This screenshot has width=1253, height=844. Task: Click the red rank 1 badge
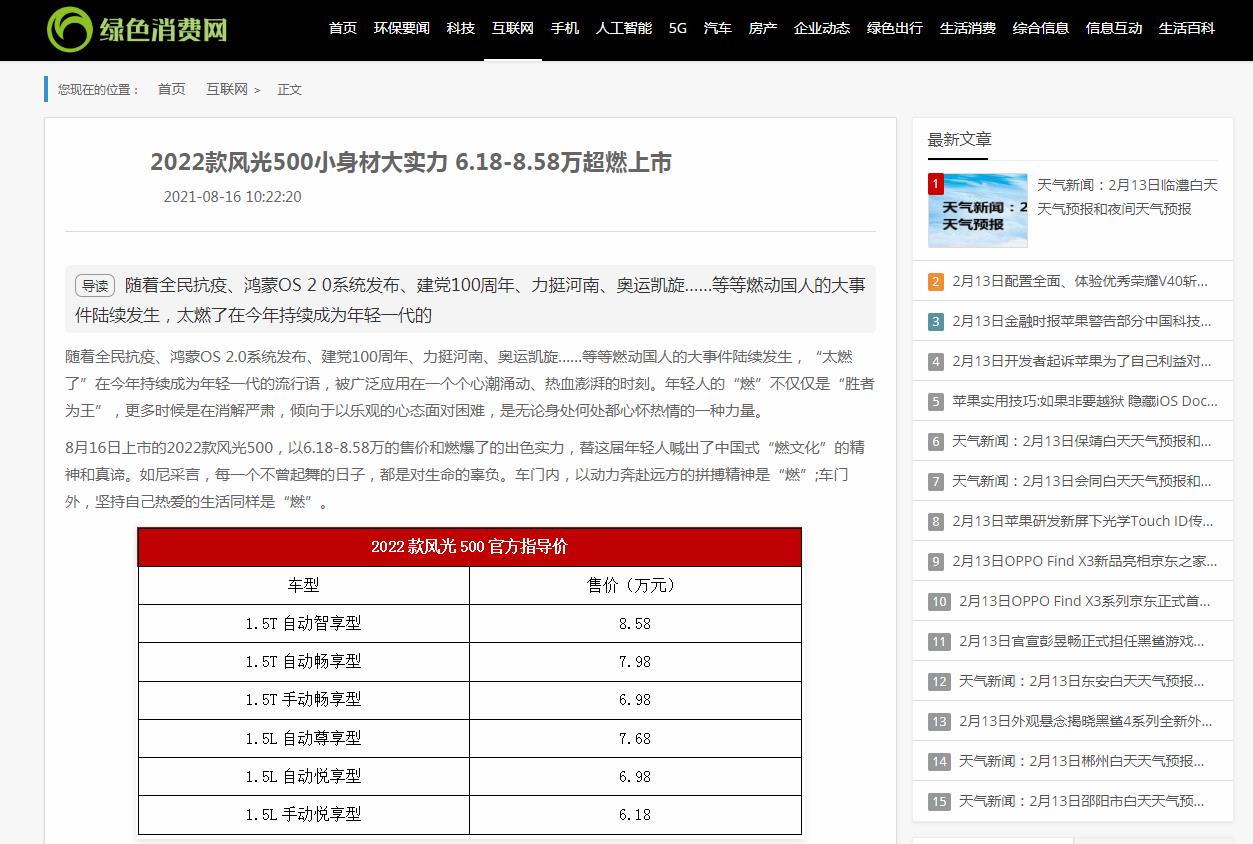pyautogui.click(x=935, y=183)
